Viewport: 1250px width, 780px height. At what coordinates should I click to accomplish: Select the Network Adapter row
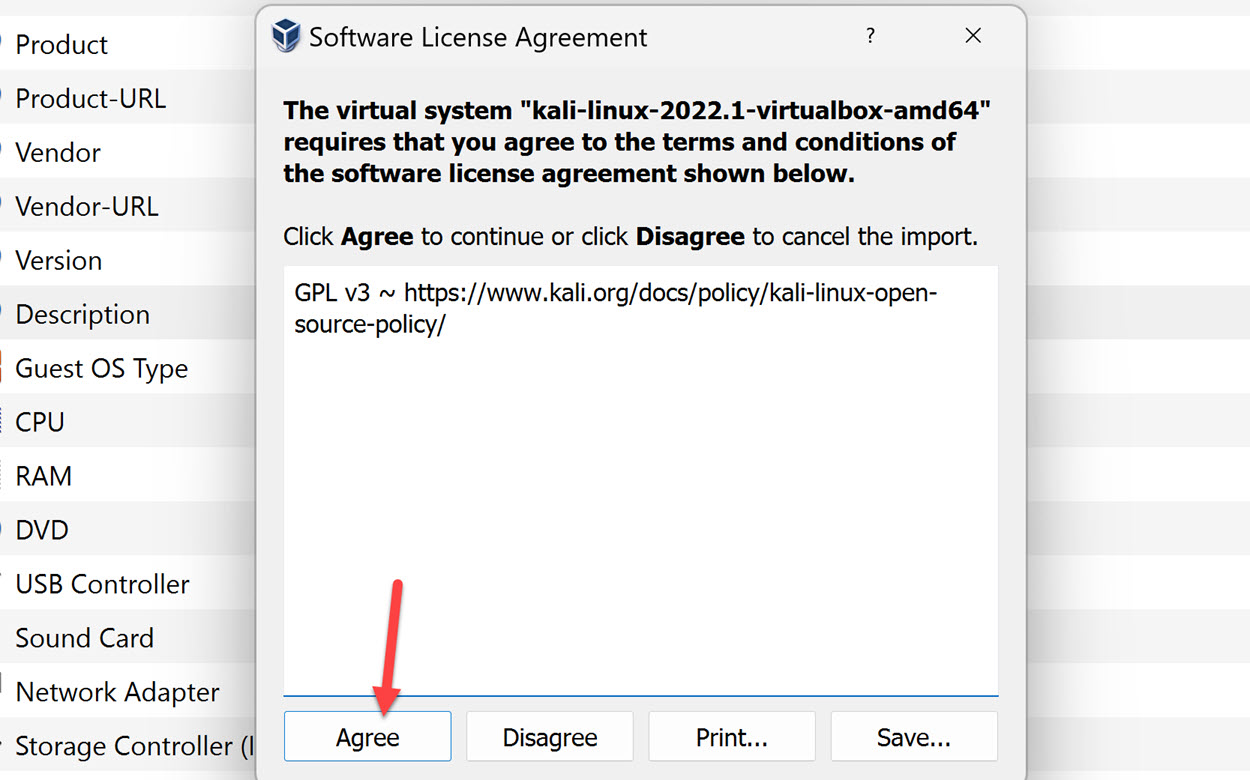[x=117, y=692]
